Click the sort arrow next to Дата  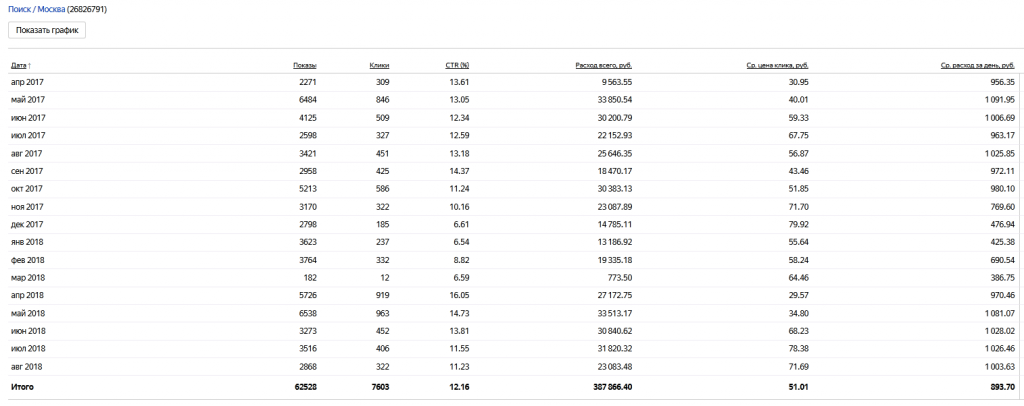(x=30, y=65)
